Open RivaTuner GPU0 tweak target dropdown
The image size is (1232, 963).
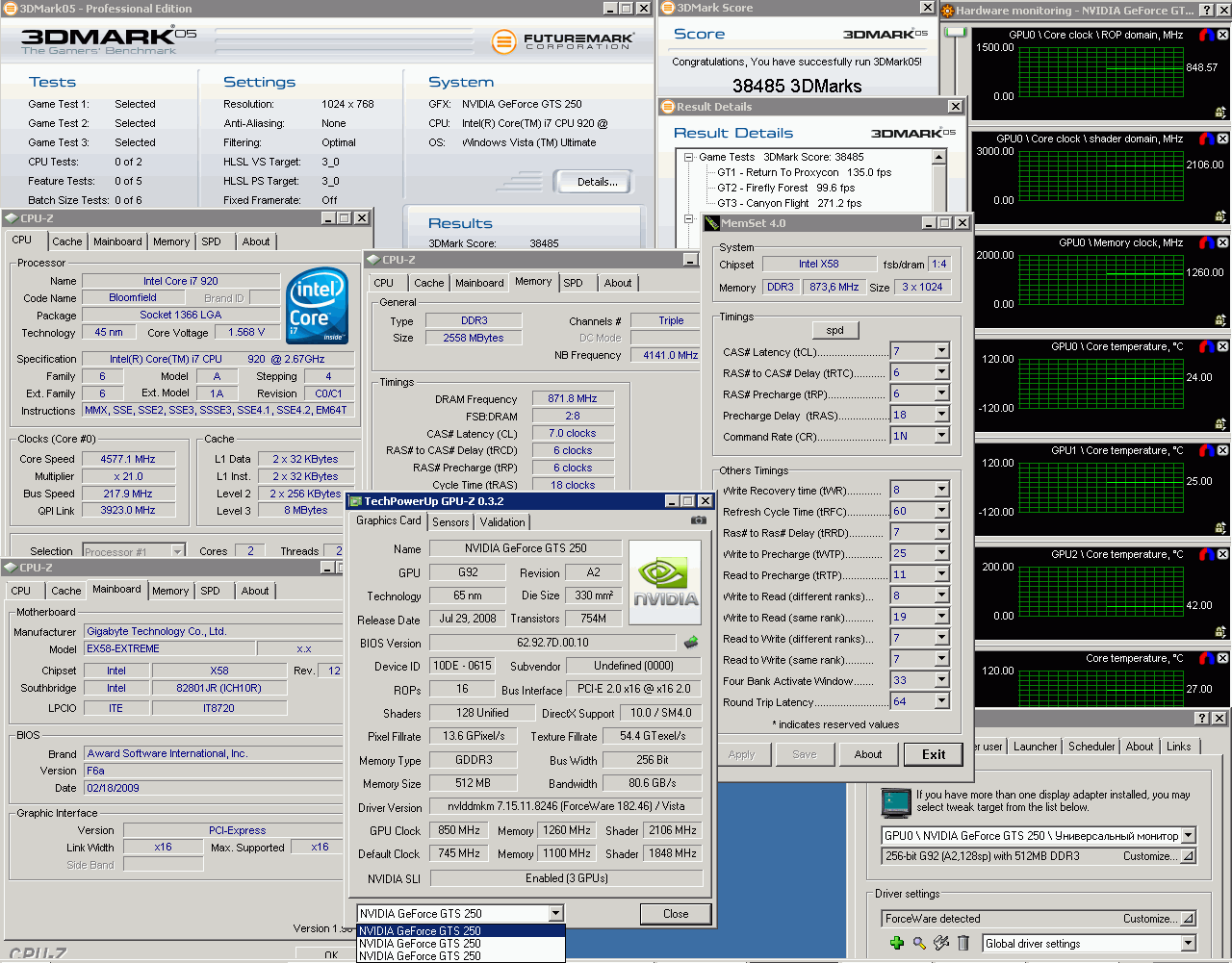1188,835
